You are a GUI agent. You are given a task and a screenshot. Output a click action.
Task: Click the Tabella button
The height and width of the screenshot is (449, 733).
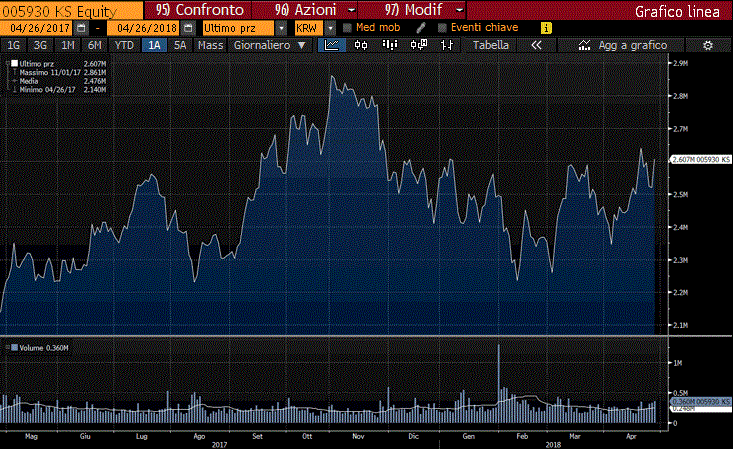point(491,45)
